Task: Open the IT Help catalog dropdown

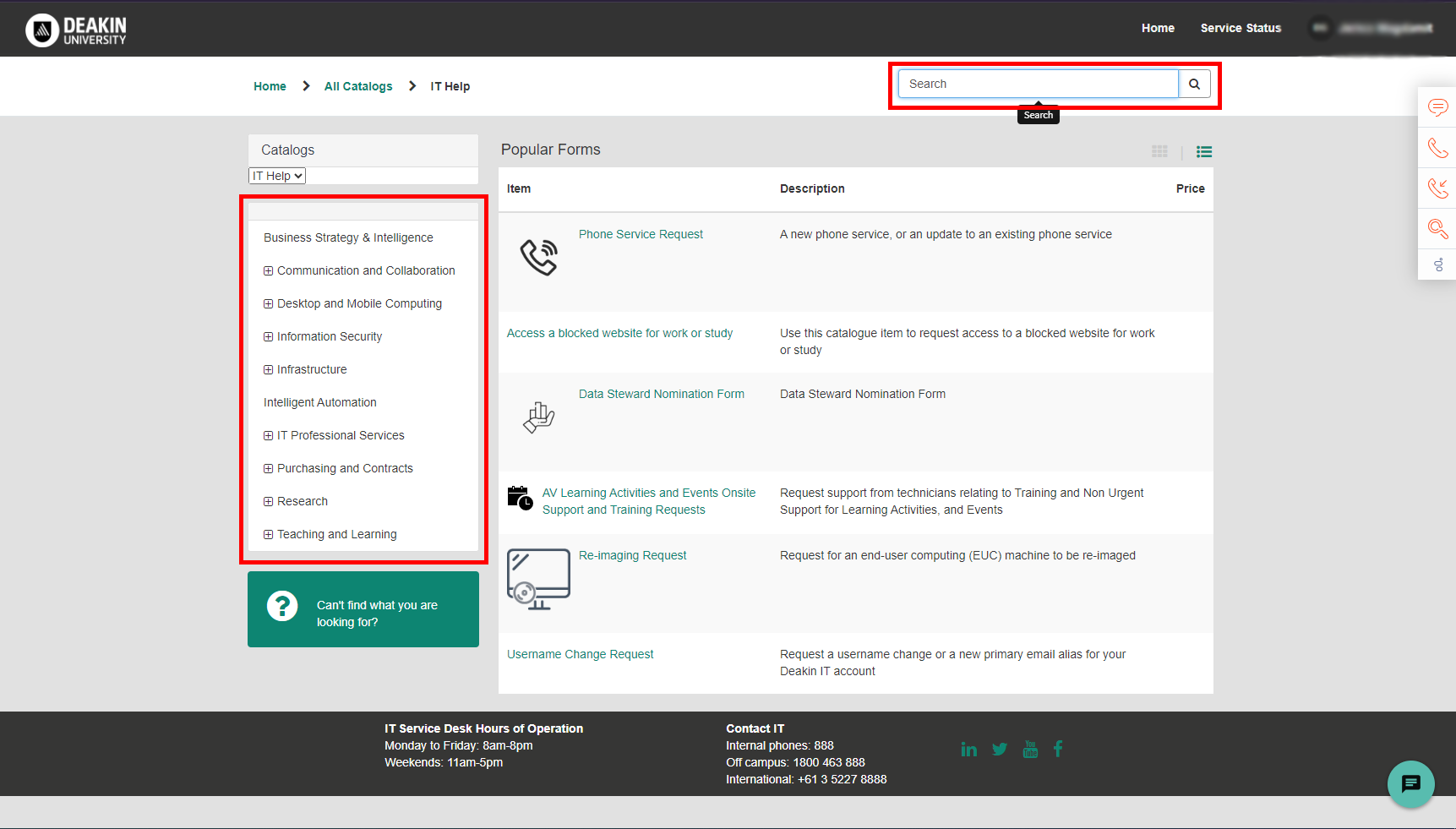Action: [x=277, y=176]
